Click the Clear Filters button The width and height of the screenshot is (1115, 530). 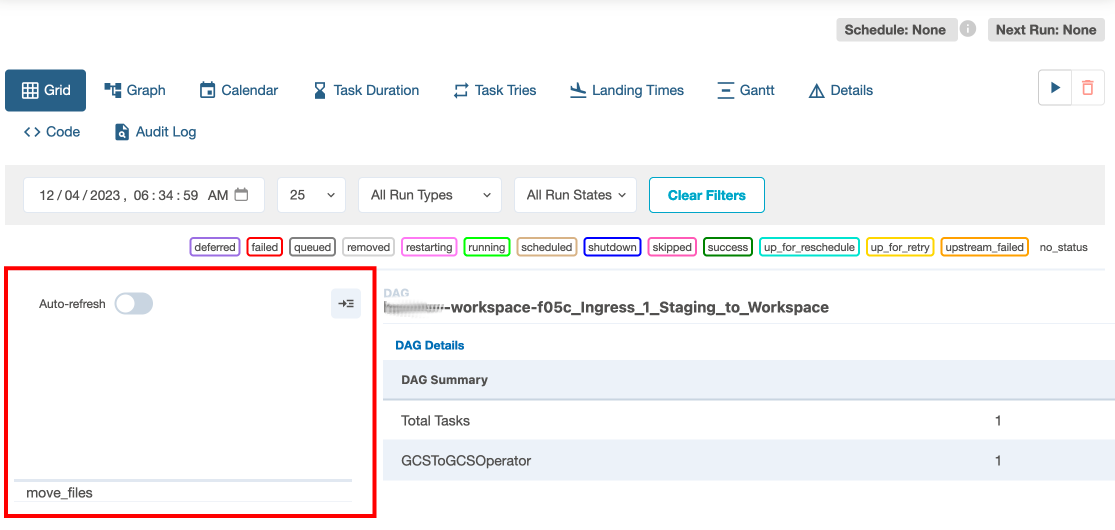[707, 195]
